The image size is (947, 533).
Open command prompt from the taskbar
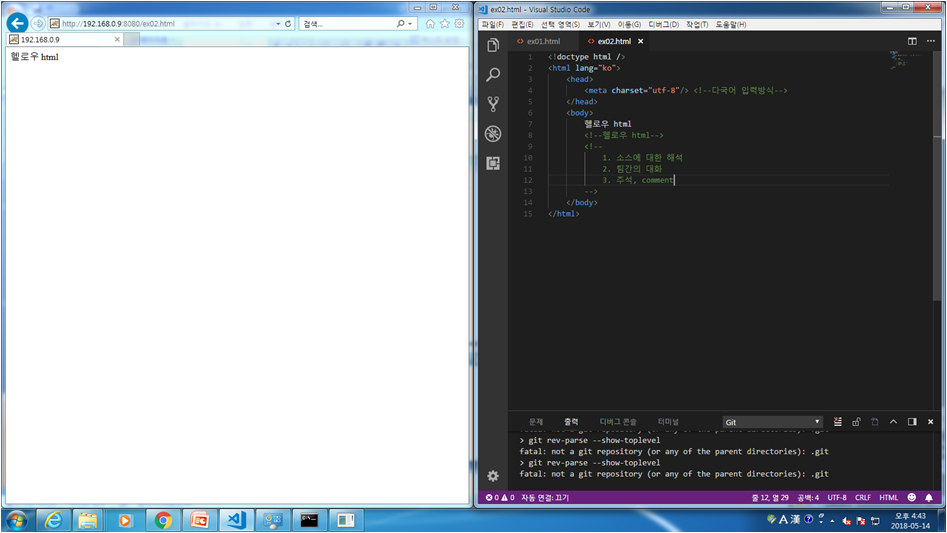click(x=309, y=520)
